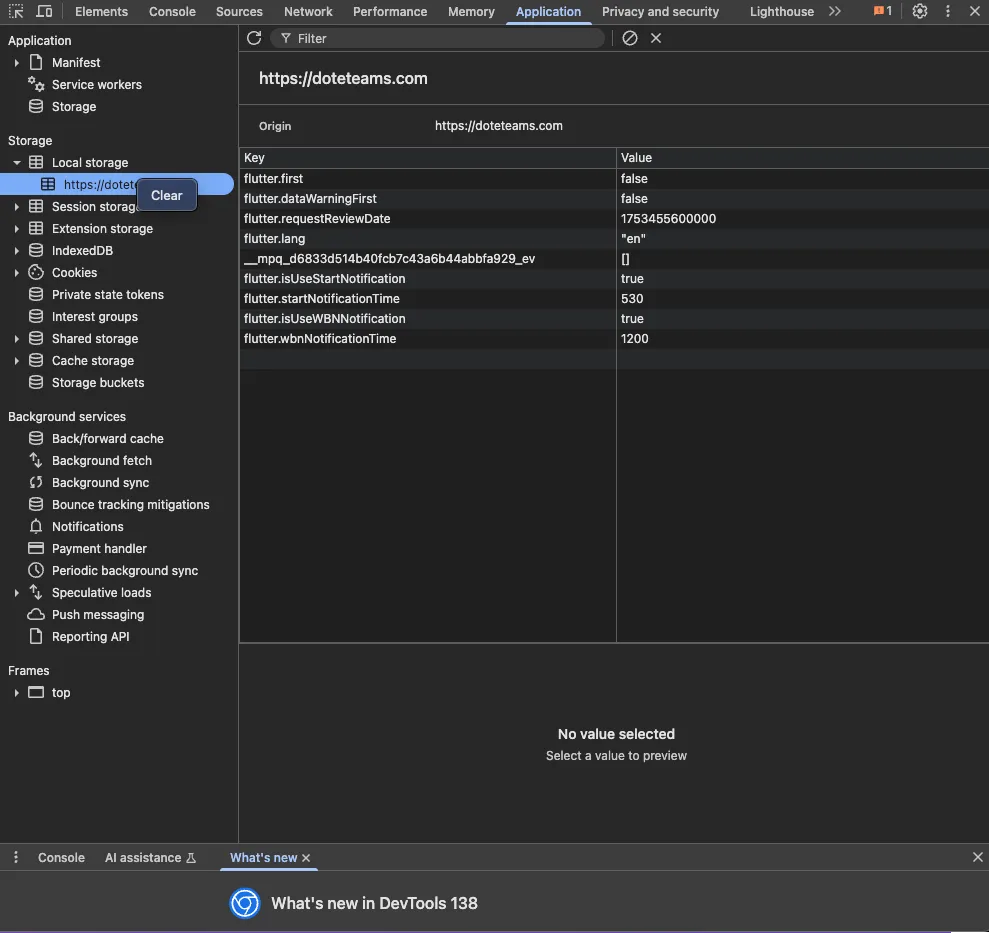Open the issues counter badge

(x=882, y=11)
